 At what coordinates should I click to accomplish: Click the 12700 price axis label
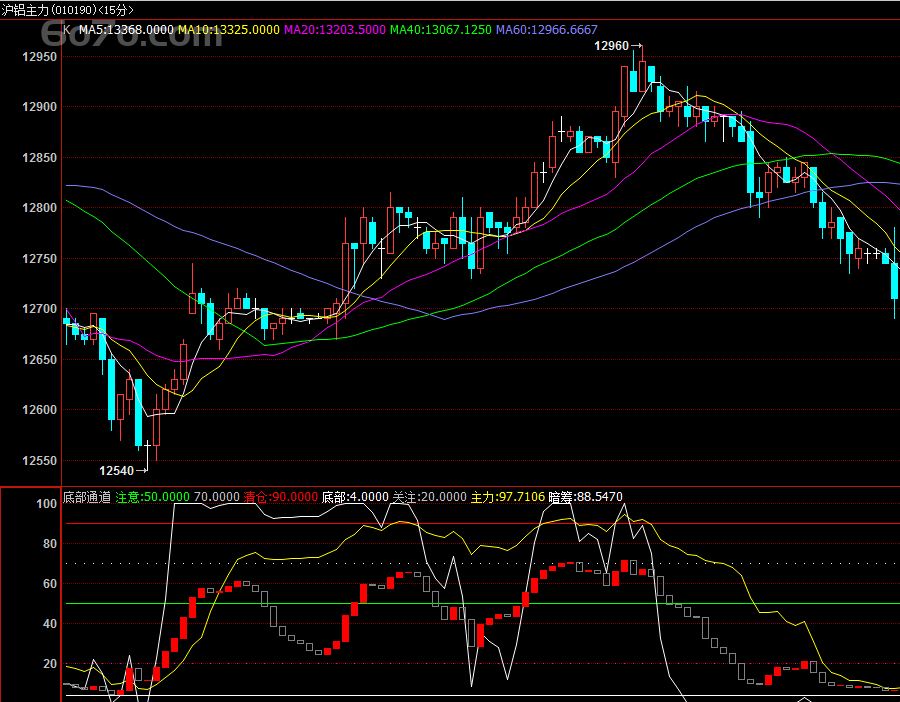[x=40, y=309]
